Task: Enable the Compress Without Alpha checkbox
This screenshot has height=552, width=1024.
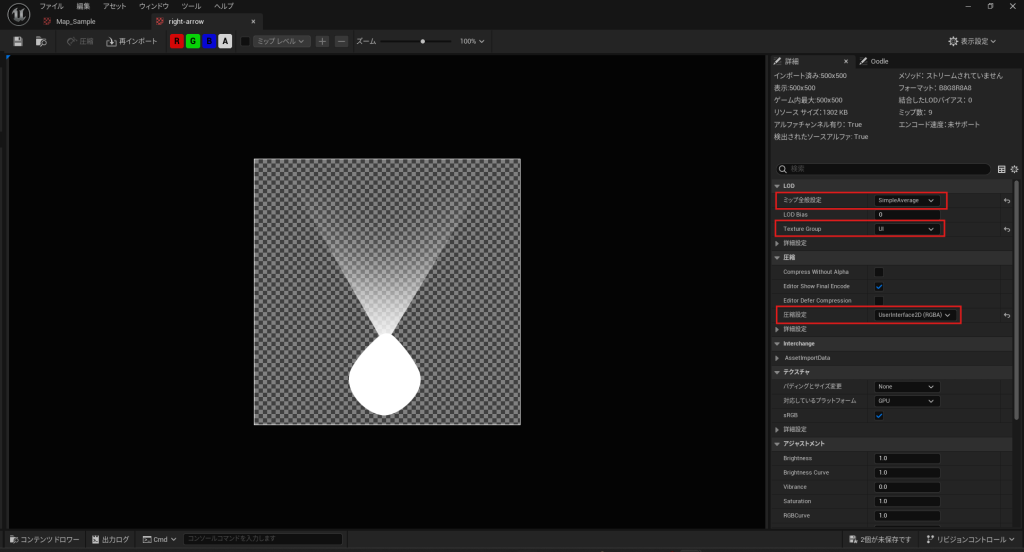Action: [x=879, y=272]
